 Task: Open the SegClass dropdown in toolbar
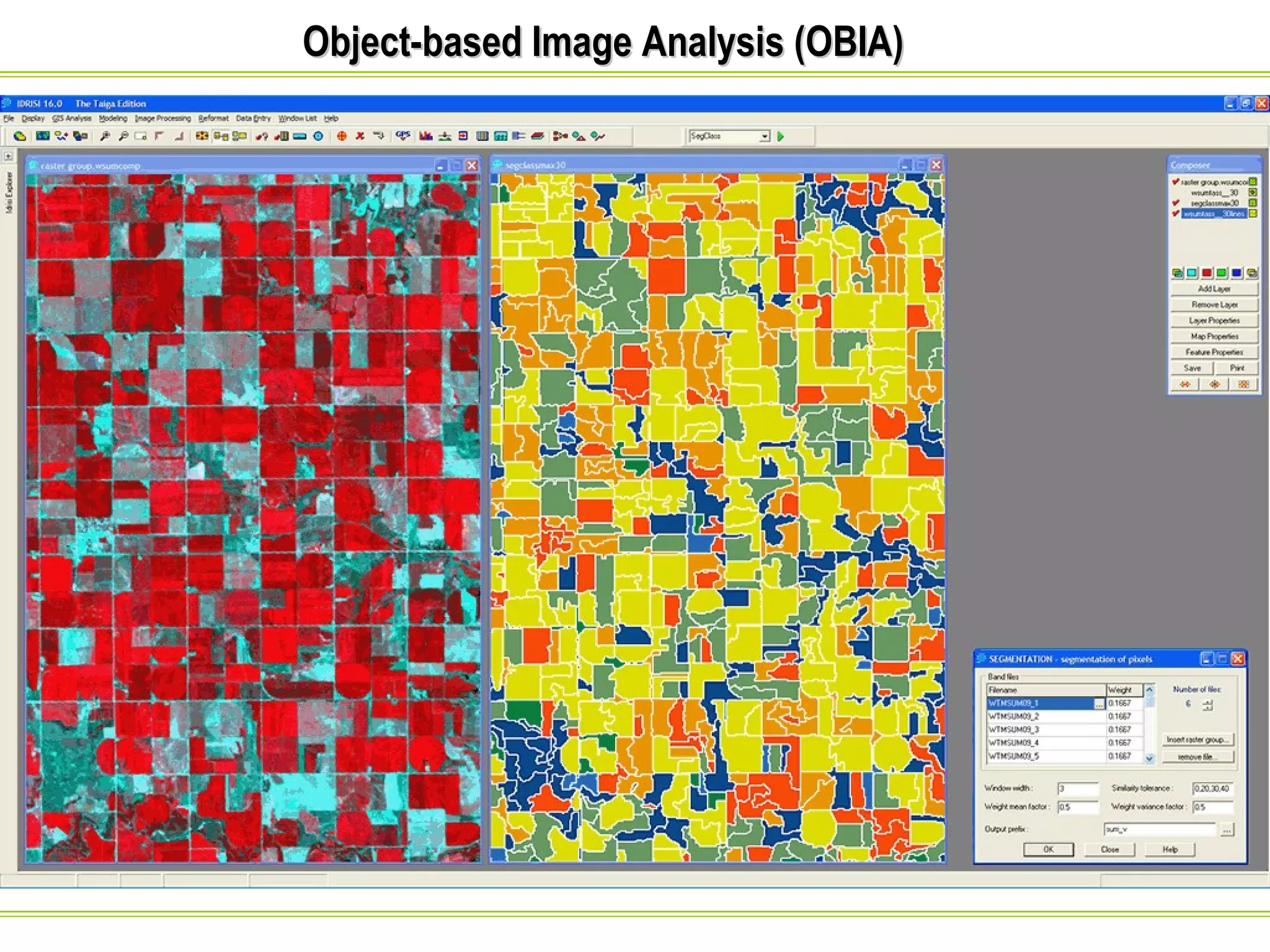[x=765, y=136]
